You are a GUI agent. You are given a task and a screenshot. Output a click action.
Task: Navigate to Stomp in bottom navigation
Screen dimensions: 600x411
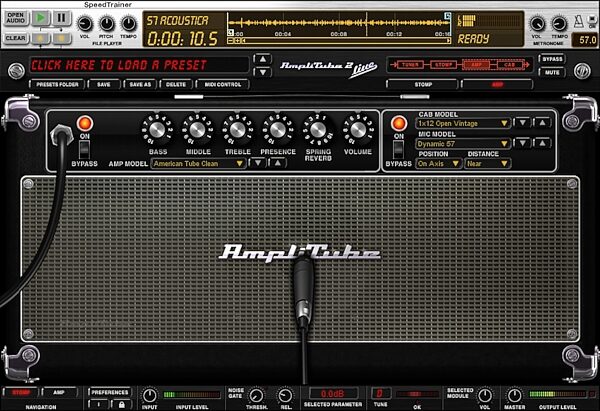[x=21, y=393]
